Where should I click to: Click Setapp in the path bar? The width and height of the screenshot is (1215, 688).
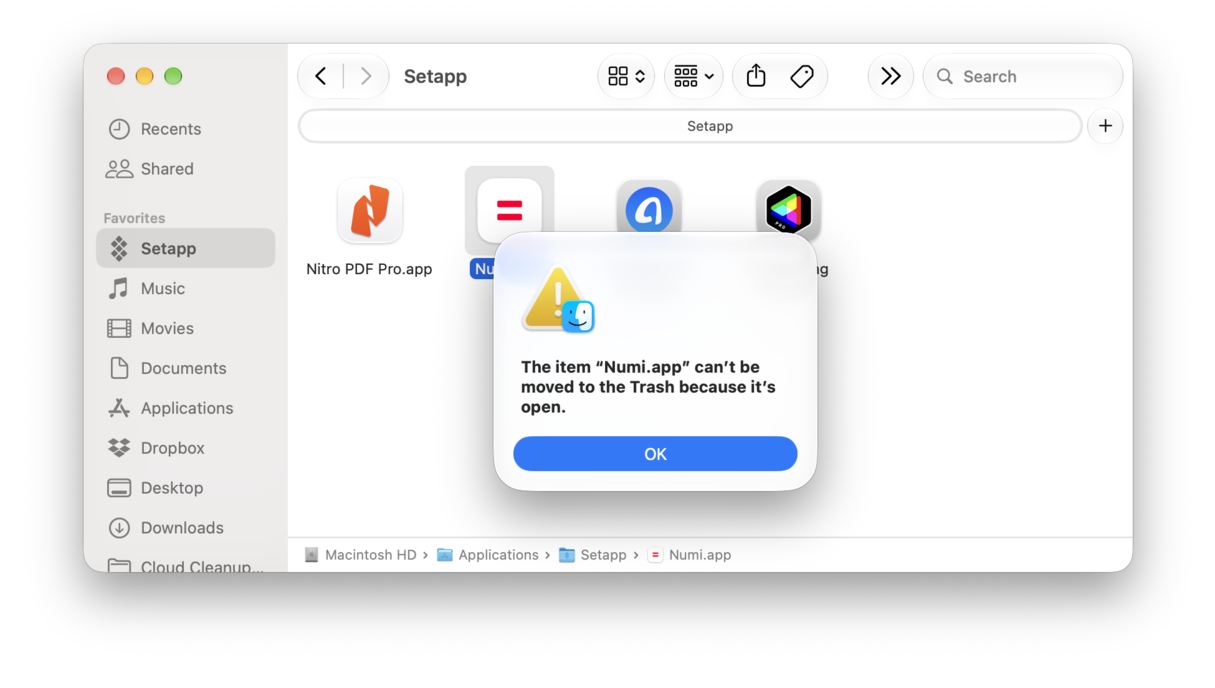click(593, 555)
